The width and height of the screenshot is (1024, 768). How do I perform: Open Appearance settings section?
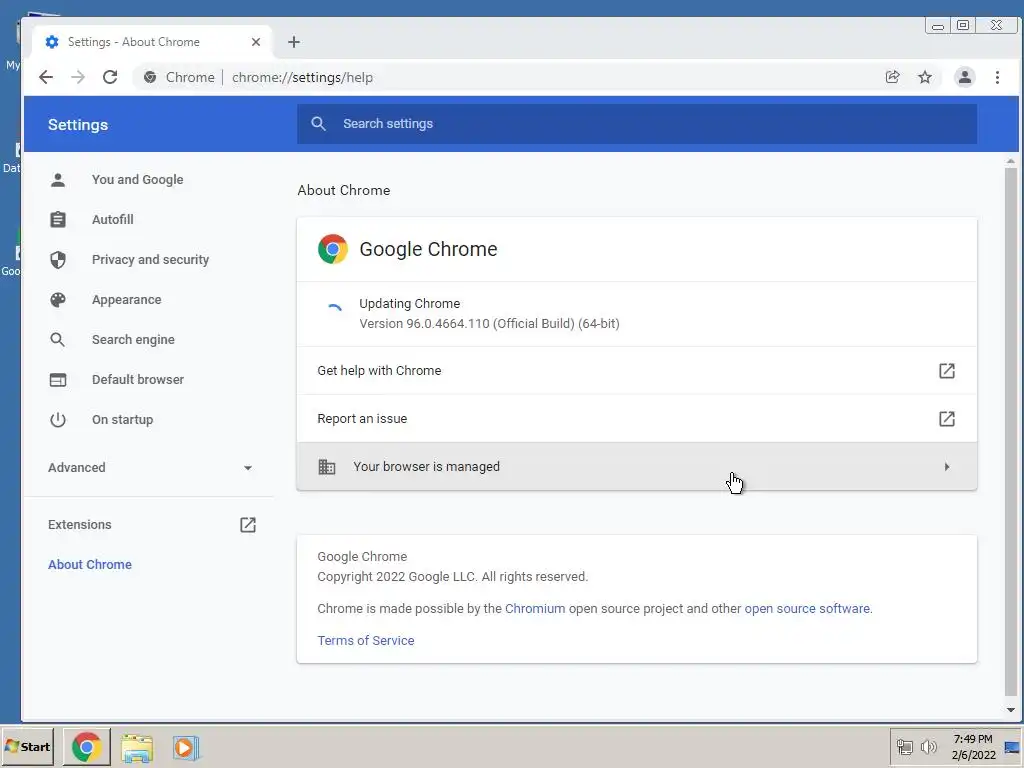pos(126,300)
